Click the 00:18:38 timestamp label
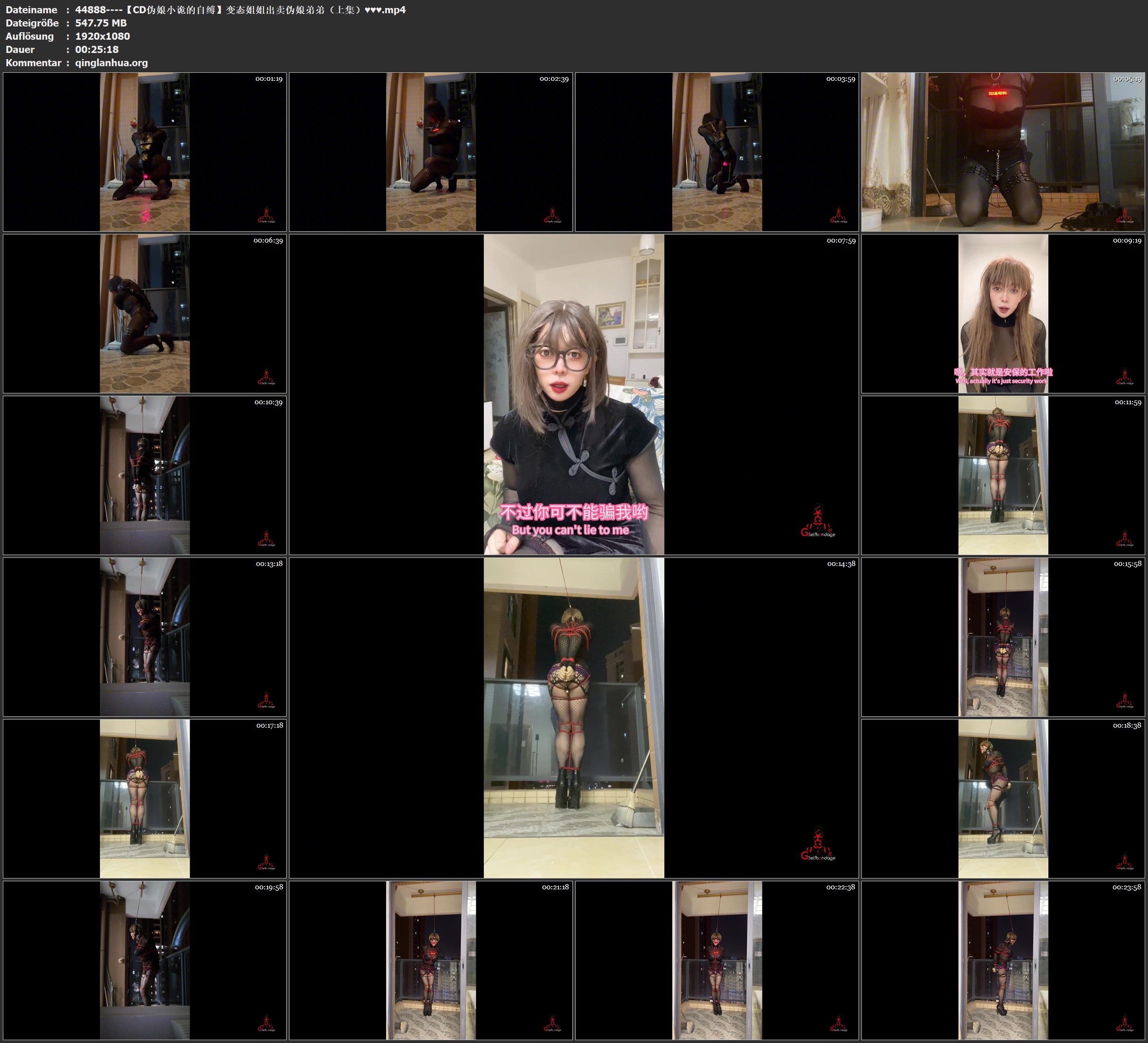This screenshot has width=1148, height=1043. pos(1128,725)
